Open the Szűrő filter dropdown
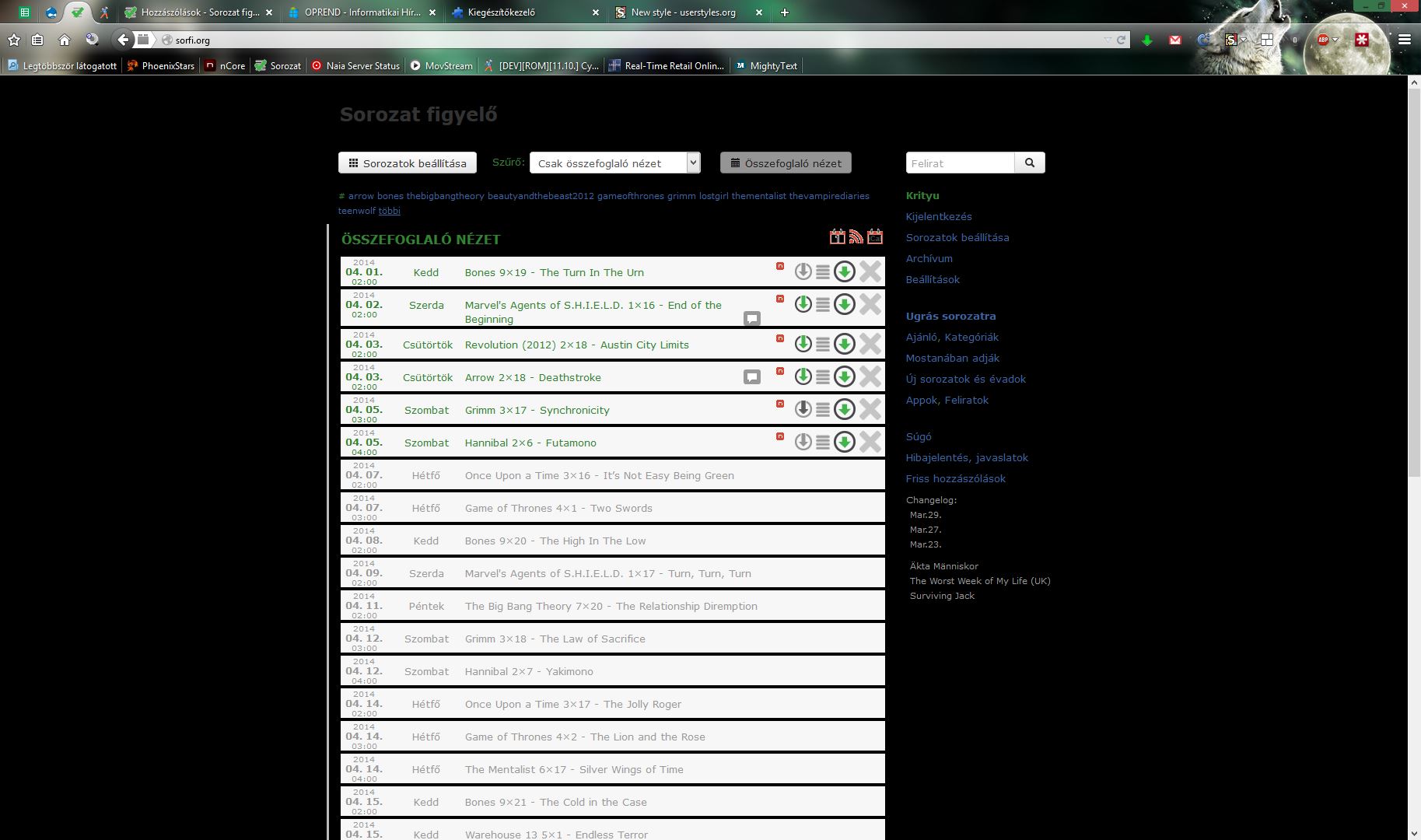Viewport: 1421px width, 840px height. (614, 163)
